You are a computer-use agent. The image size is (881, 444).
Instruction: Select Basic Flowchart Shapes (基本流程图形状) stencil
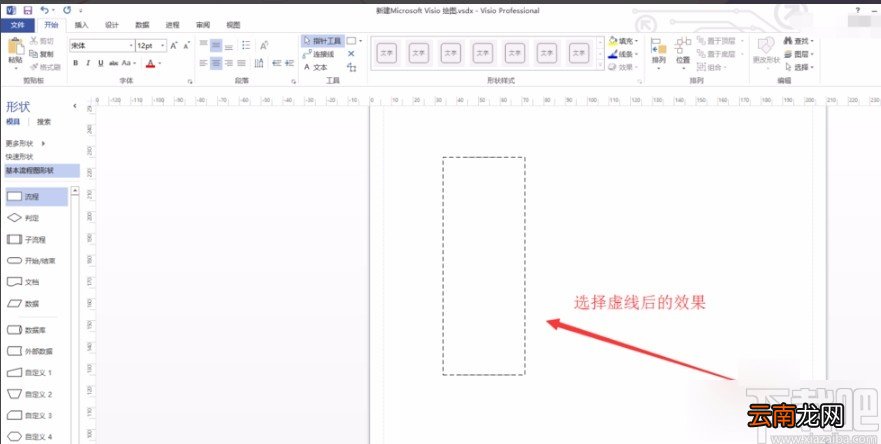[42, 170]
